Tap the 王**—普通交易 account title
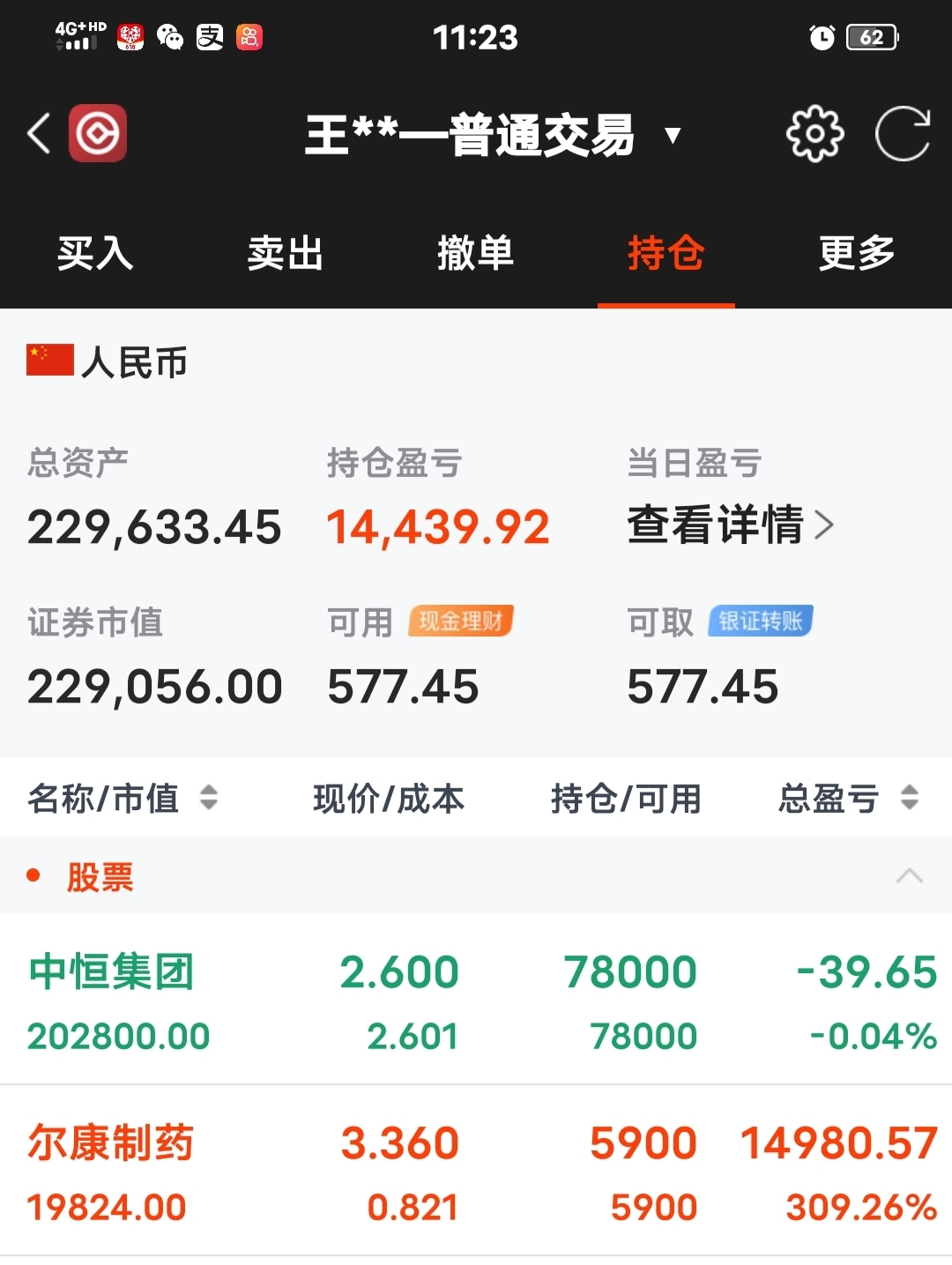 (470, 135)
